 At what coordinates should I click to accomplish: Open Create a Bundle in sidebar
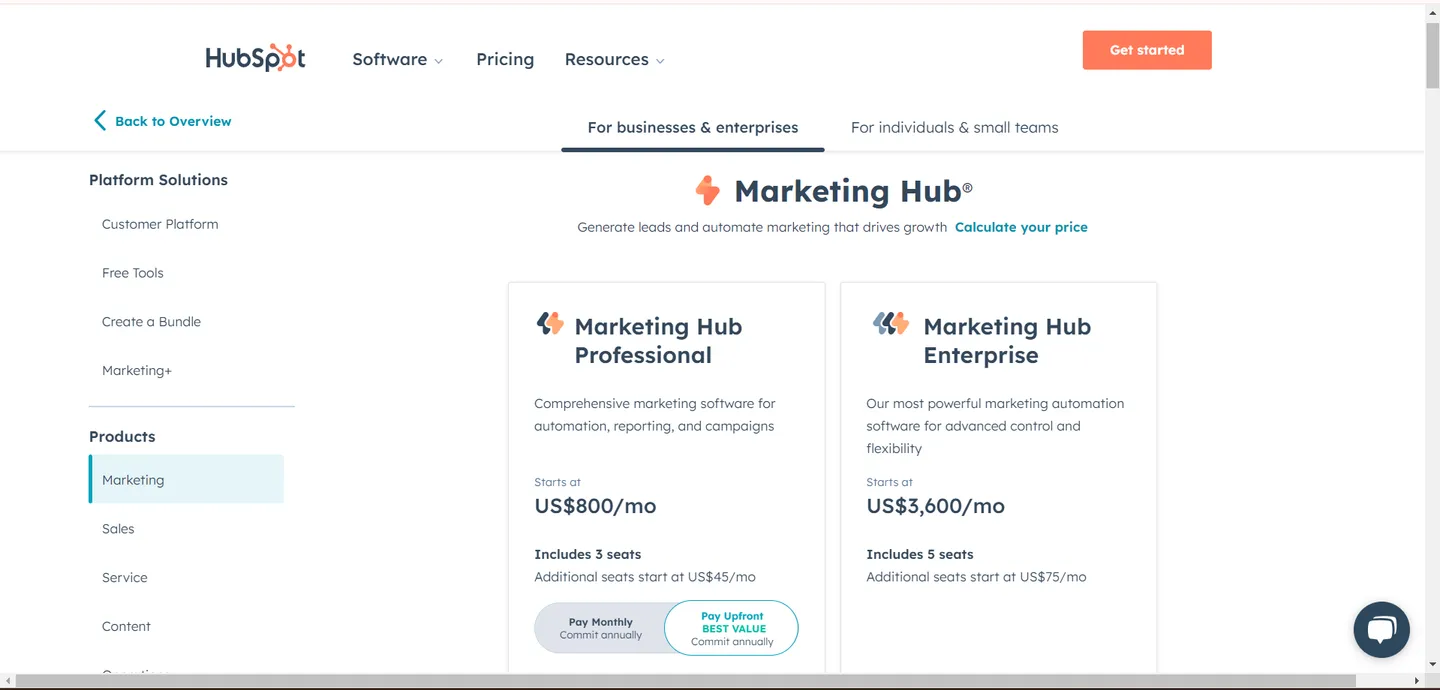(x=151, y=322)
